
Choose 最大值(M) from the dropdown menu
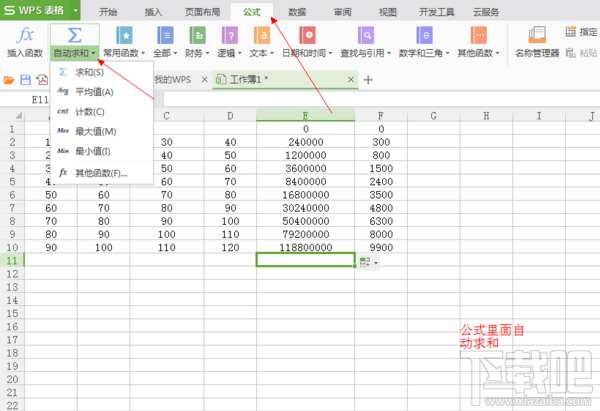pyautogui.click(x=102, y=132)
